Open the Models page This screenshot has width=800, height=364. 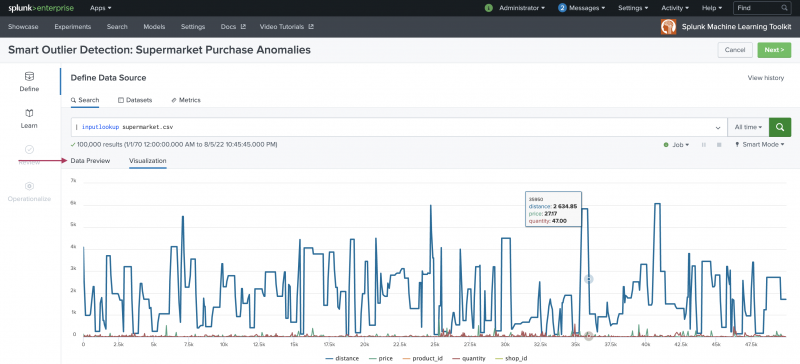(154, 27)
